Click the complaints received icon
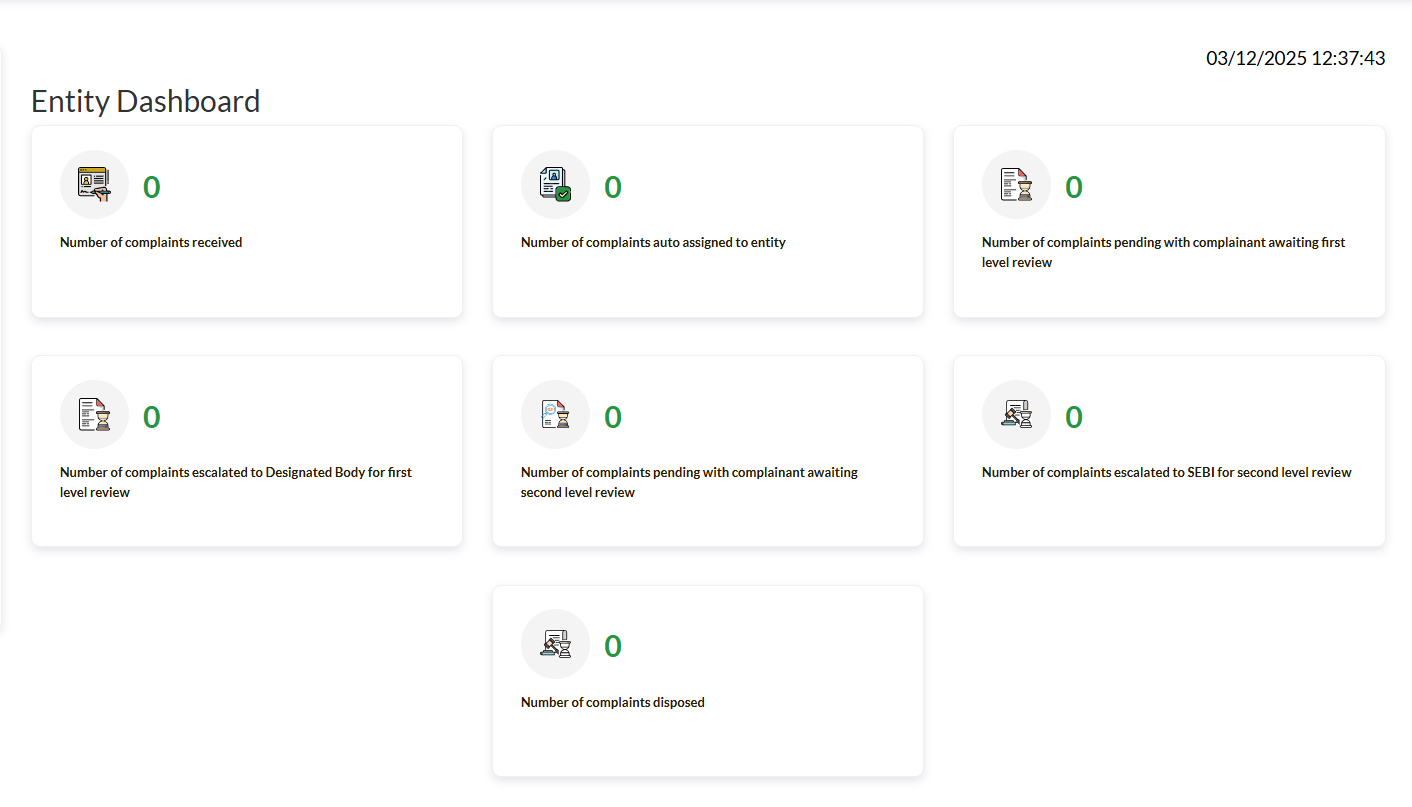Image resolution: width=1412 pixels, height=807 pixels. point(94,185)
